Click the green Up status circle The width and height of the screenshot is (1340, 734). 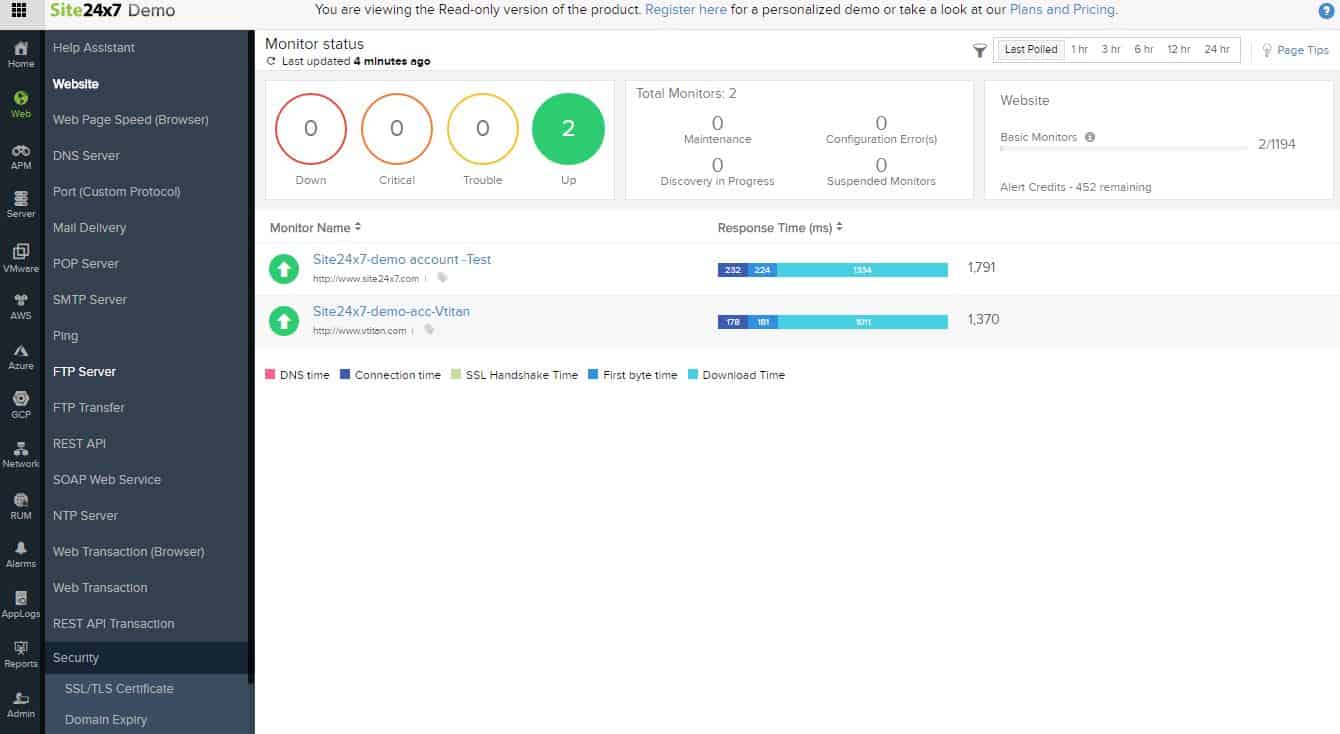[x=569, y=128]
